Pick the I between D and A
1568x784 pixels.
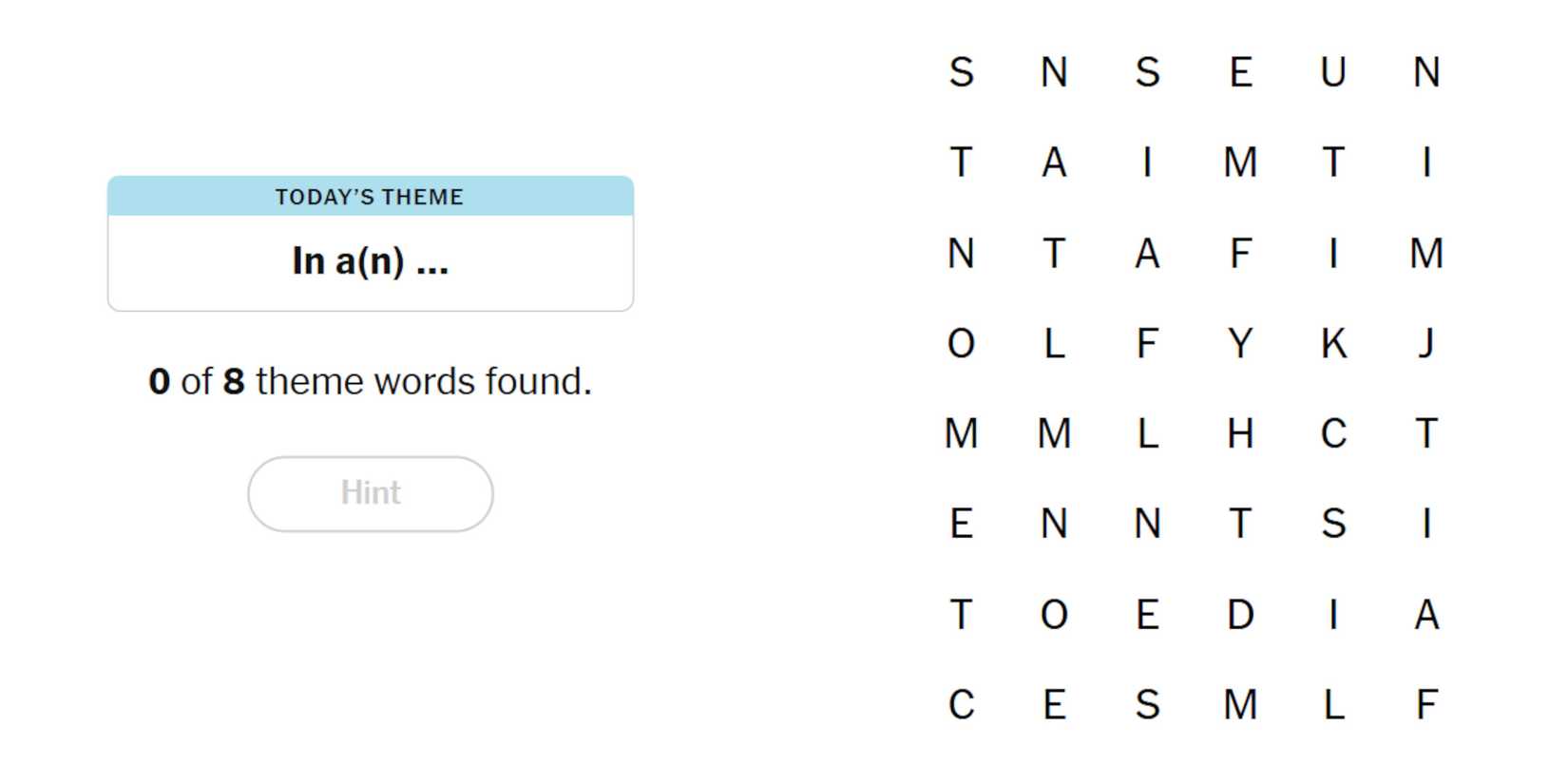tap(1333, 614)
